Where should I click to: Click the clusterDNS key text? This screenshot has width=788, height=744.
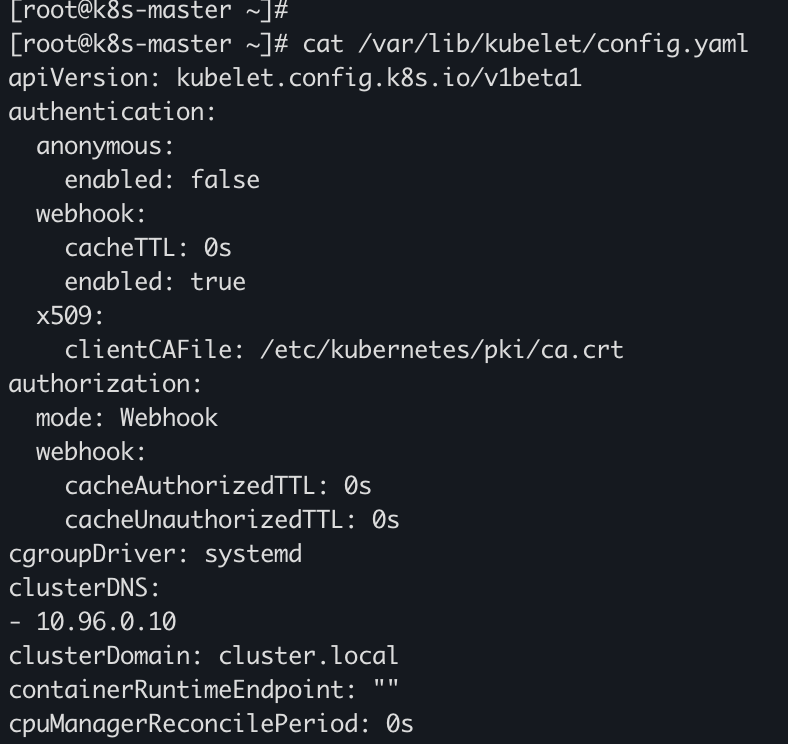(84, 588)
